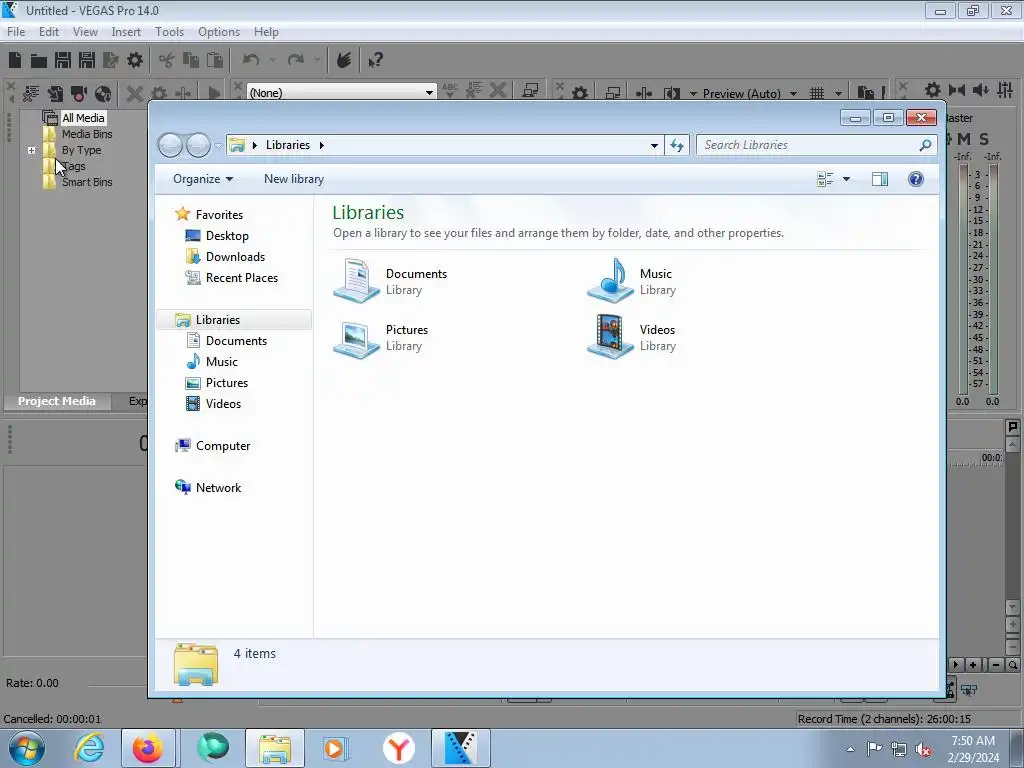Screen dimensions: 1024x768
Task: Click the arrow after Libraries in address bar
Action: coord(321,145)
